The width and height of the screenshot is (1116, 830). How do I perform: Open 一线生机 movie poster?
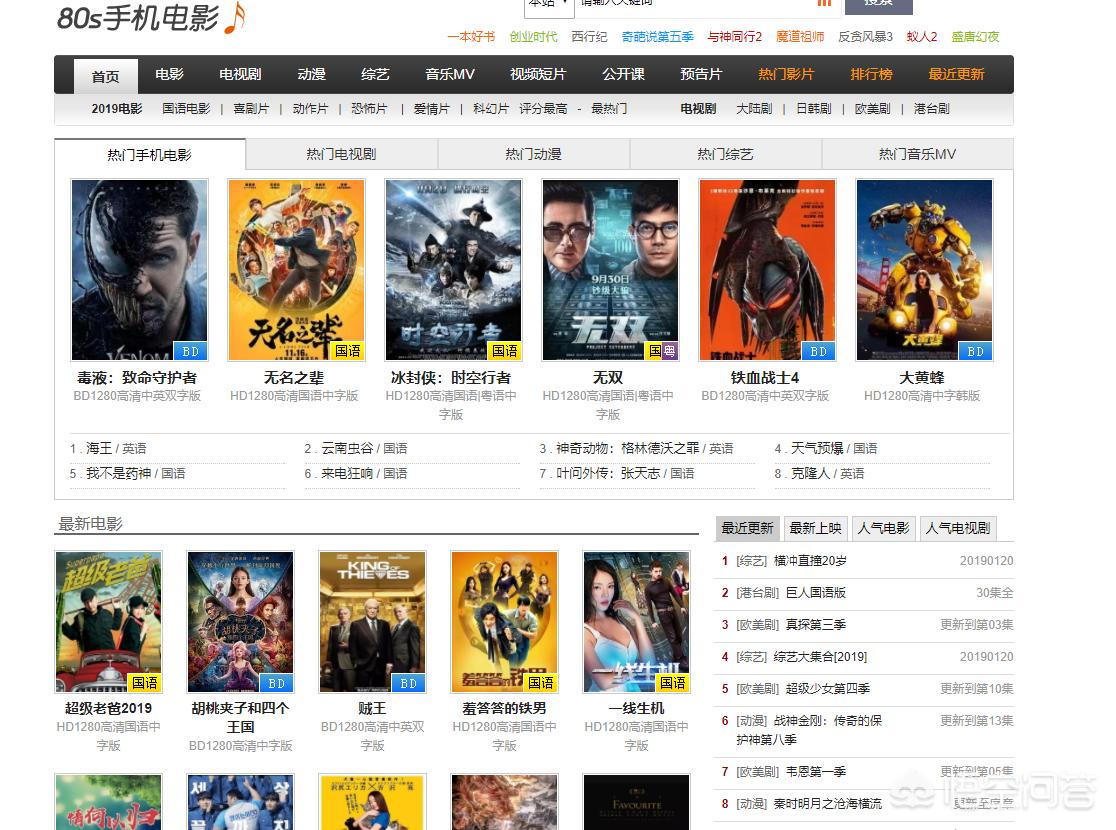pos(636,621)
